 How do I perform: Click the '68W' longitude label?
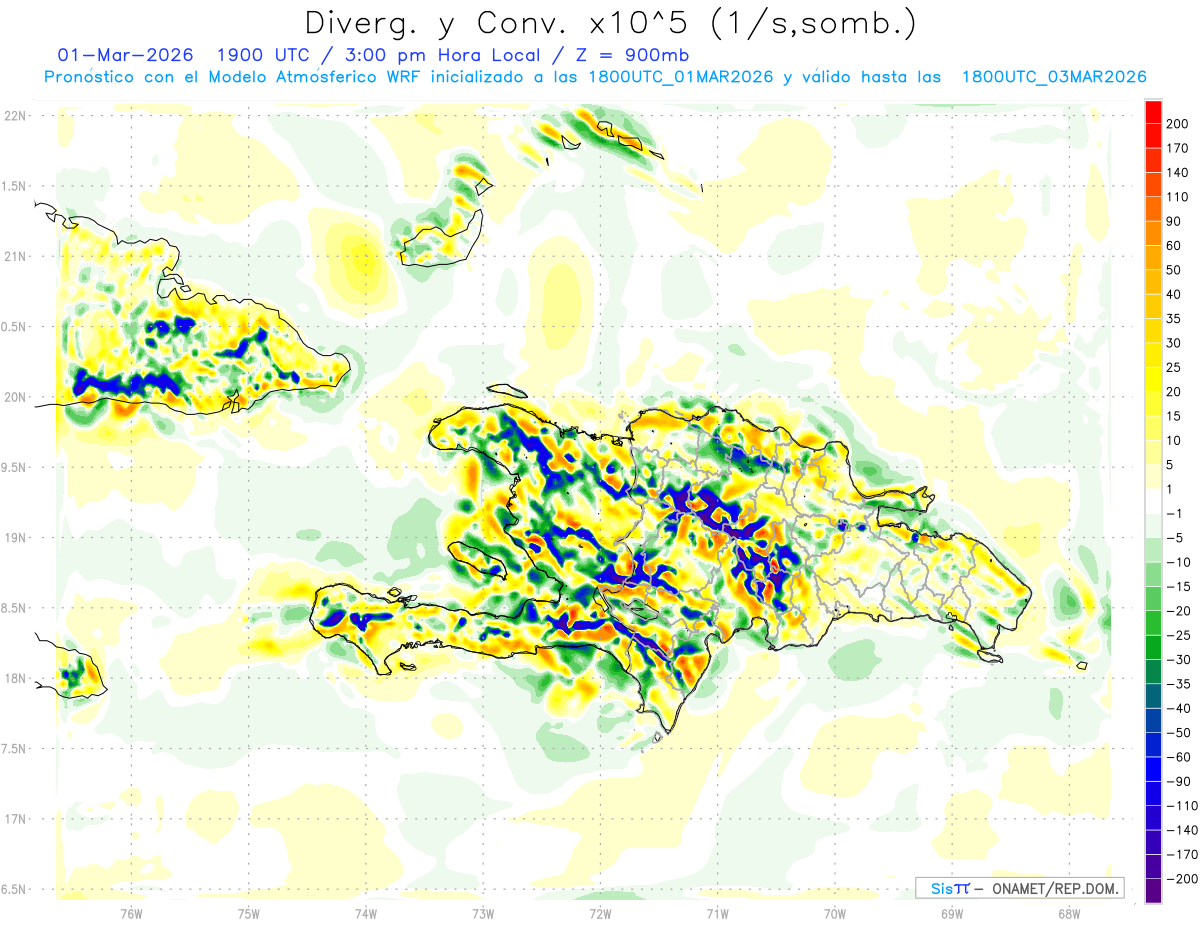point(1069,913)
